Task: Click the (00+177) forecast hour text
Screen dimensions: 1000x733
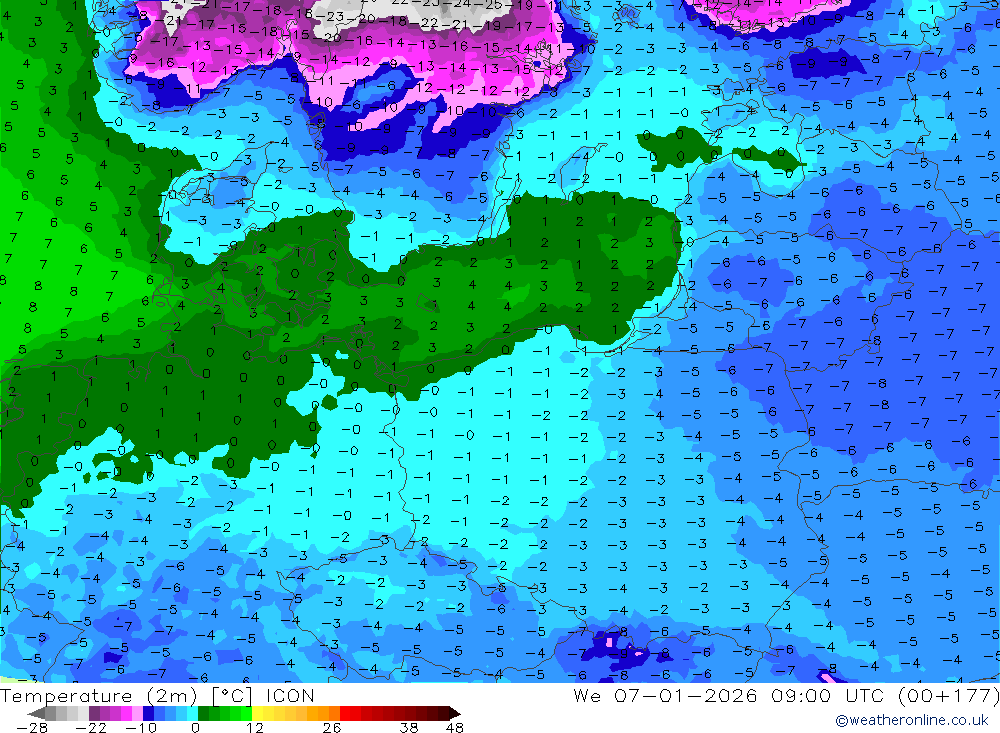Action: (948, 695)
